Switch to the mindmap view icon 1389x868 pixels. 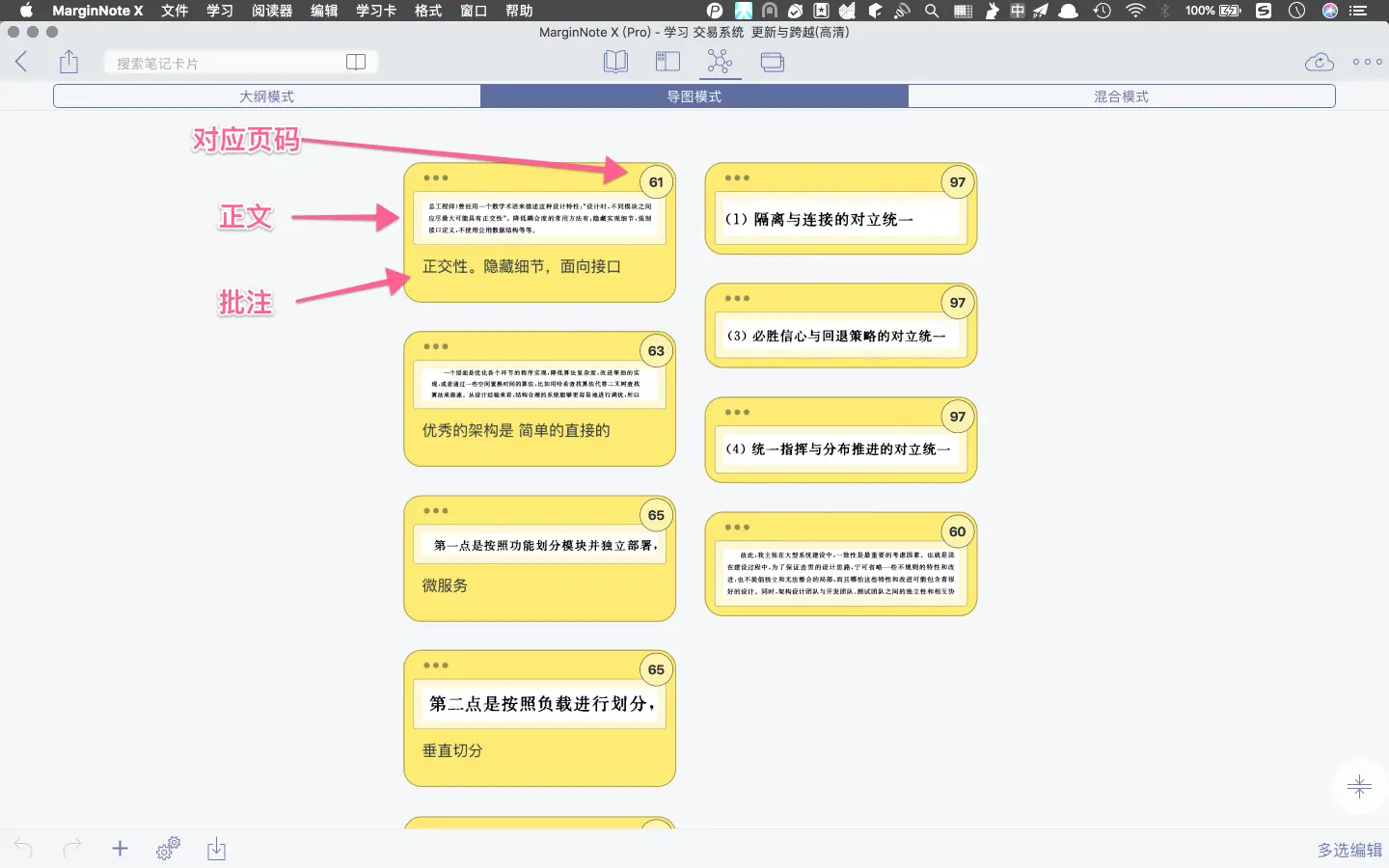tap(720, 63)
